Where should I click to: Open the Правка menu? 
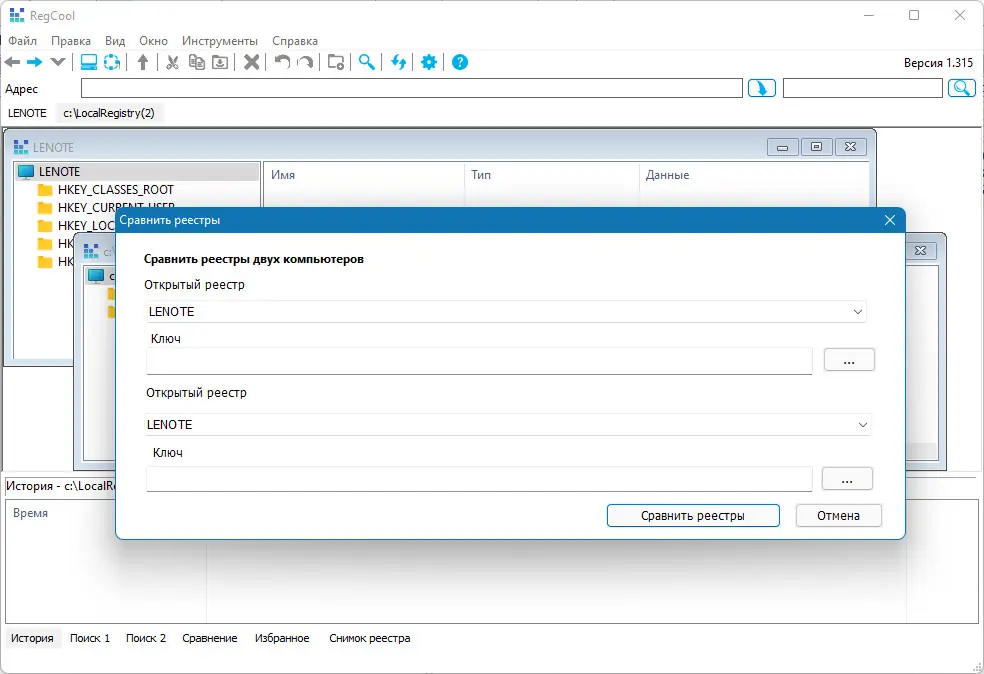point(71,41)
